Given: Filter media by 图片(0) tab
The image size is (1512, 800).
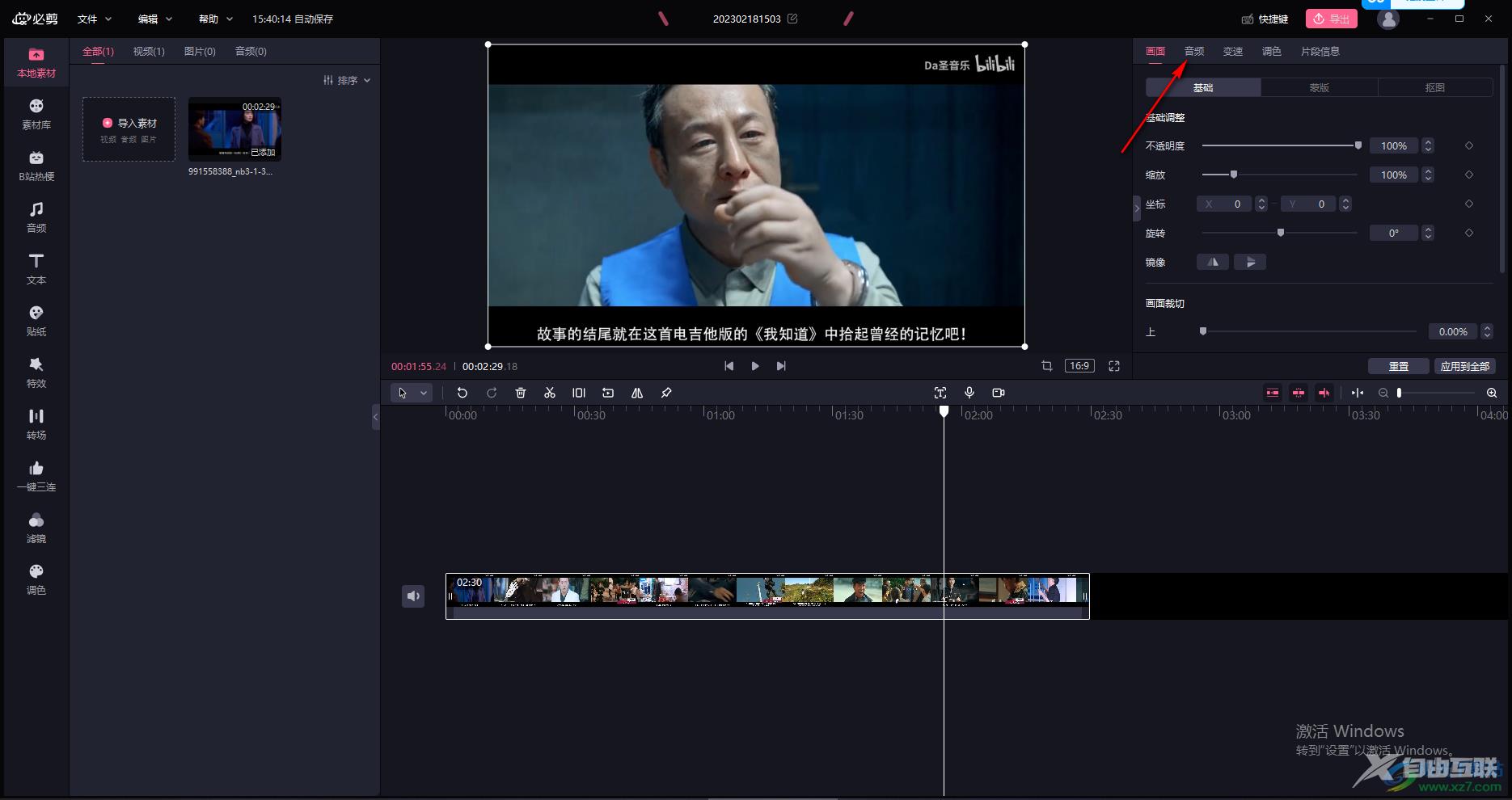Looking at the screenshot, I should pyautogui.click(x=200, y=51).
